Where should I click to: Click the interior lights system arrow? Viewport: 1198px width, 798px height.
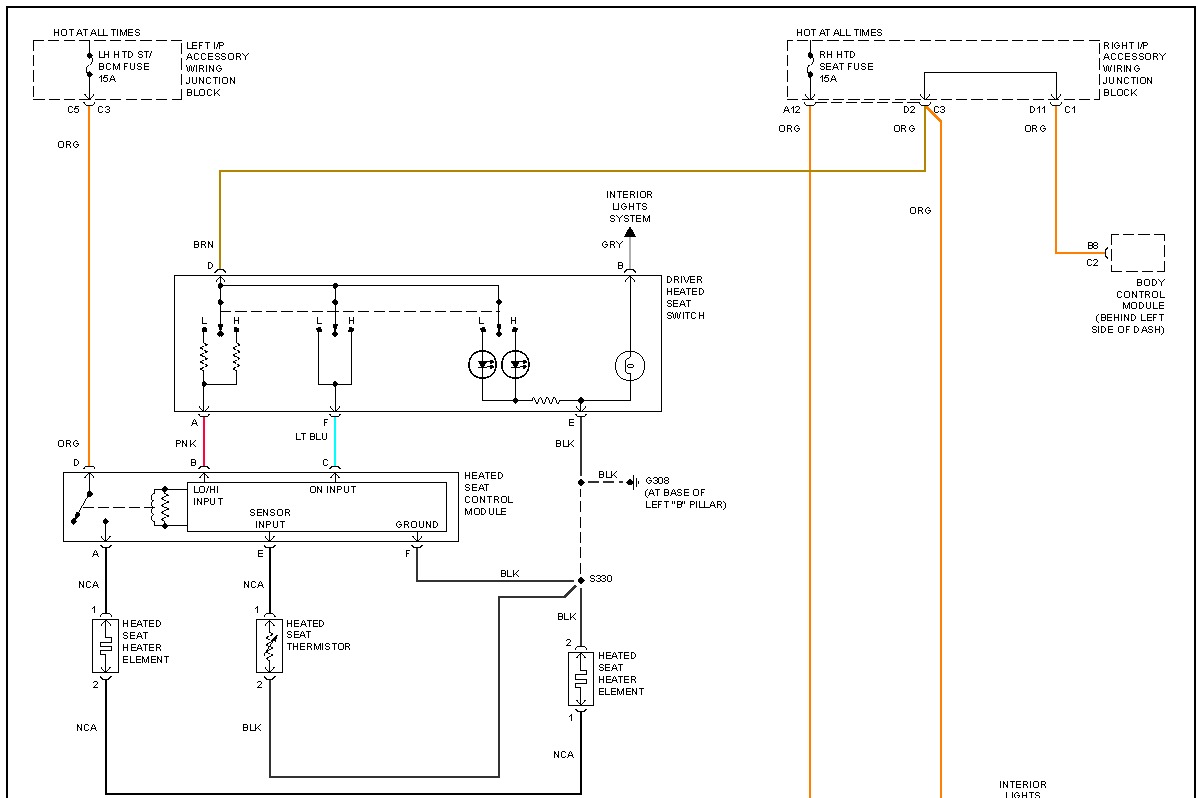tap(630, 232)
